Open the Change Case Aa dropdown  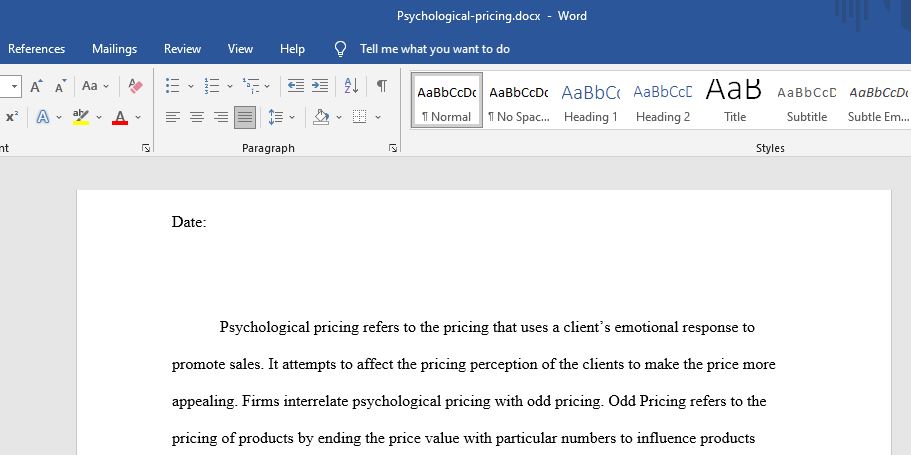point(95,86)
